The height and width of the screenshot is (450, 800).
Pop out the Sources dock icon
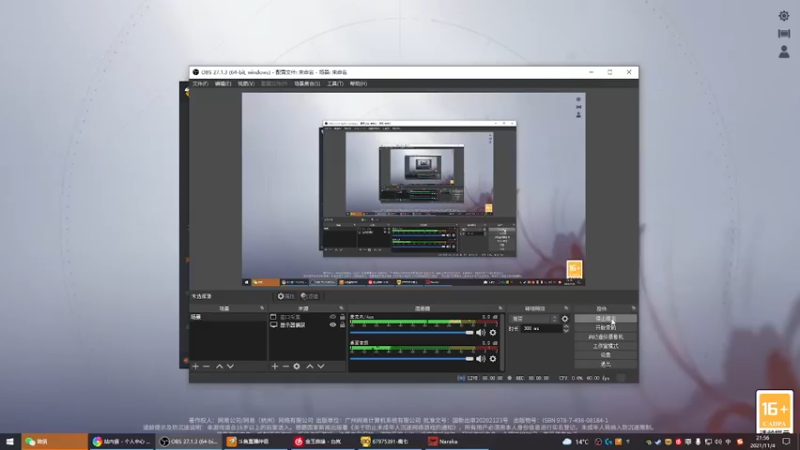click(341, 308)
